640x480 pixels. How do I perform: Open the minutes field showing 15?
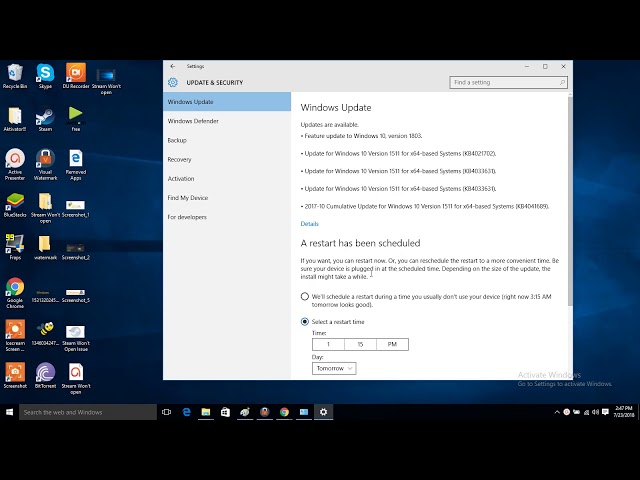click(x=360, y=344)
